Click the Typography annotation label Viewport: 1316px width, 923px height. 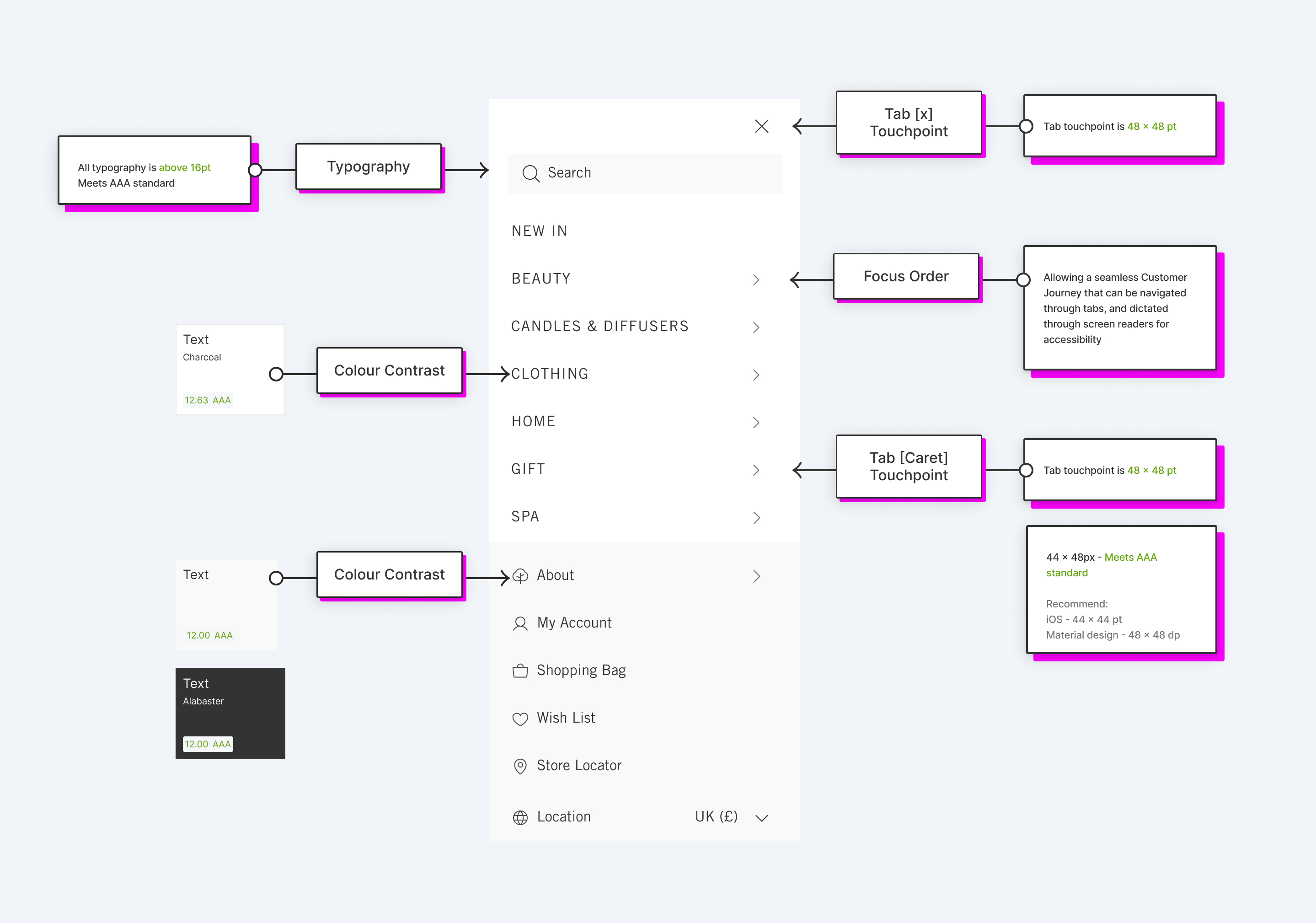(369, 167)
